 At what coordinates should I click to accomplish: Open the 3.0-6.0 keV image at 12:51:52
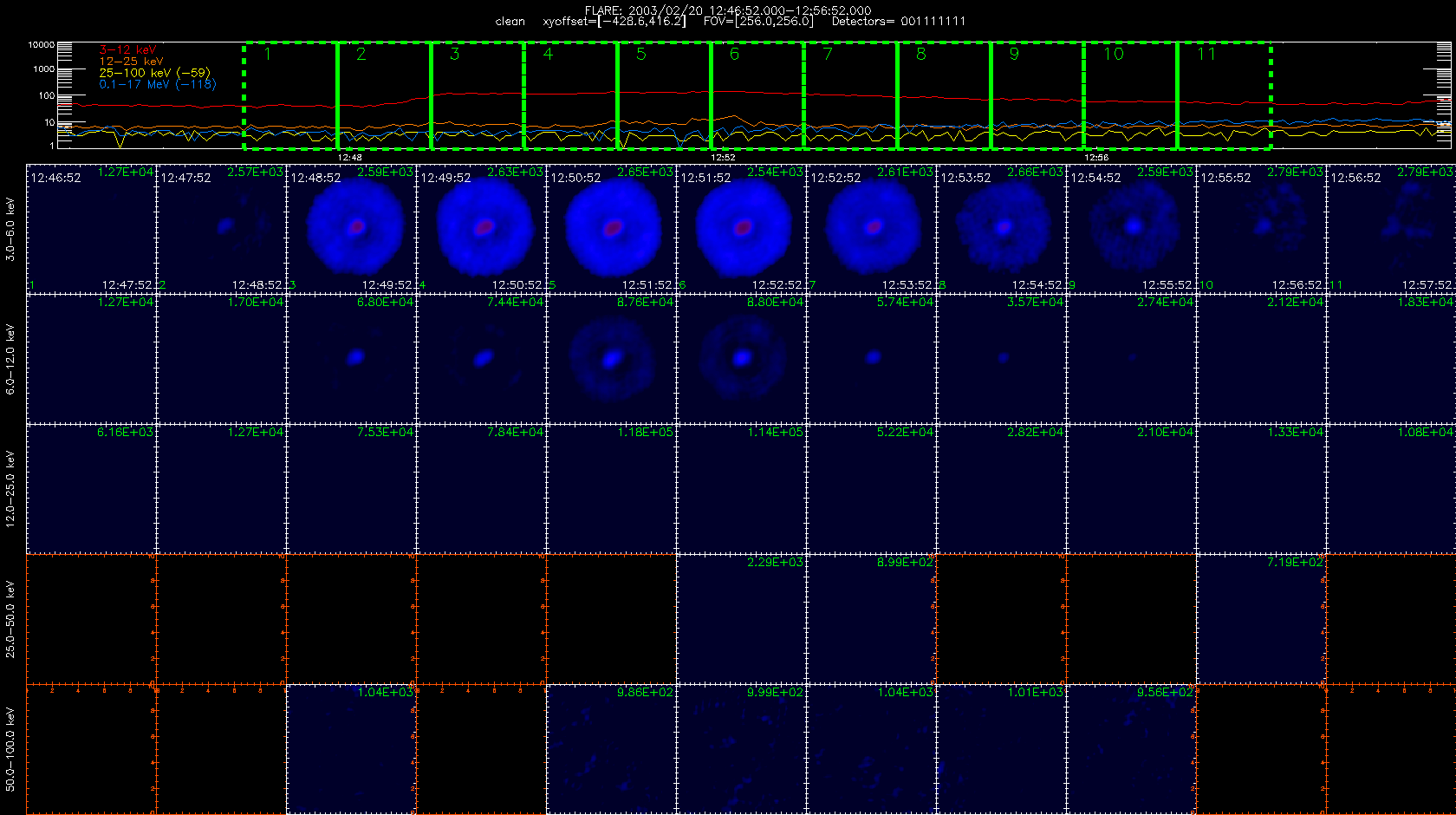[x=742, y=229]
